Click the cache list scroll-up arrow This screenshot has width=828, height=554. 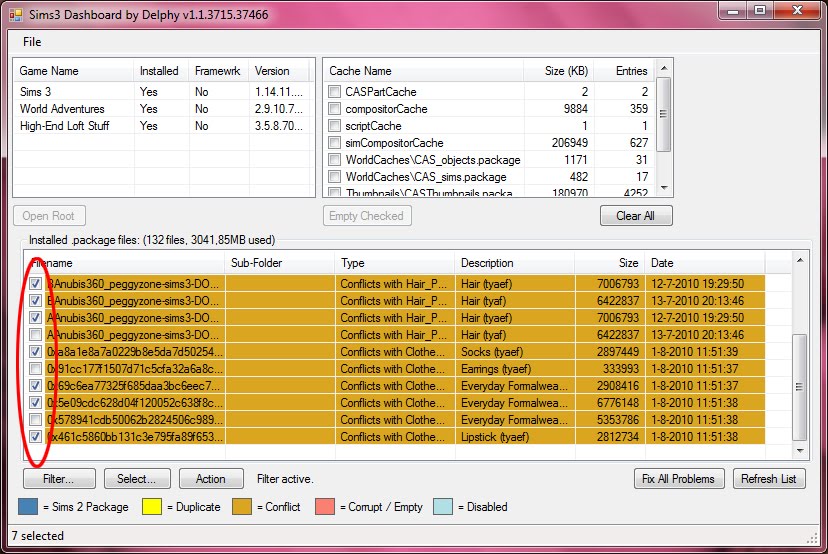664,68
